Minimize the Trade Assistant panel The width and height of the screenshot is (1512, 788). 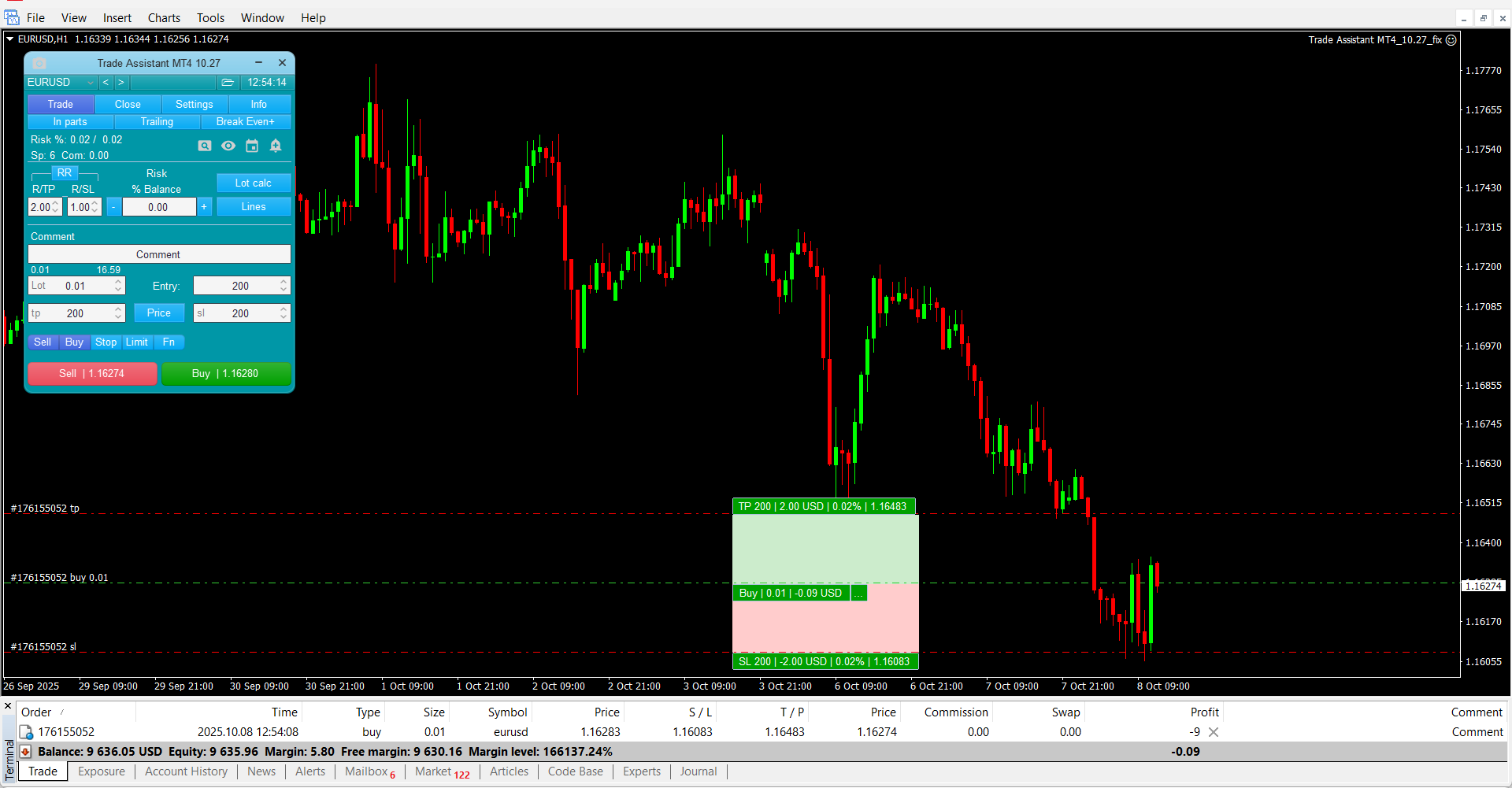(258, 63)
